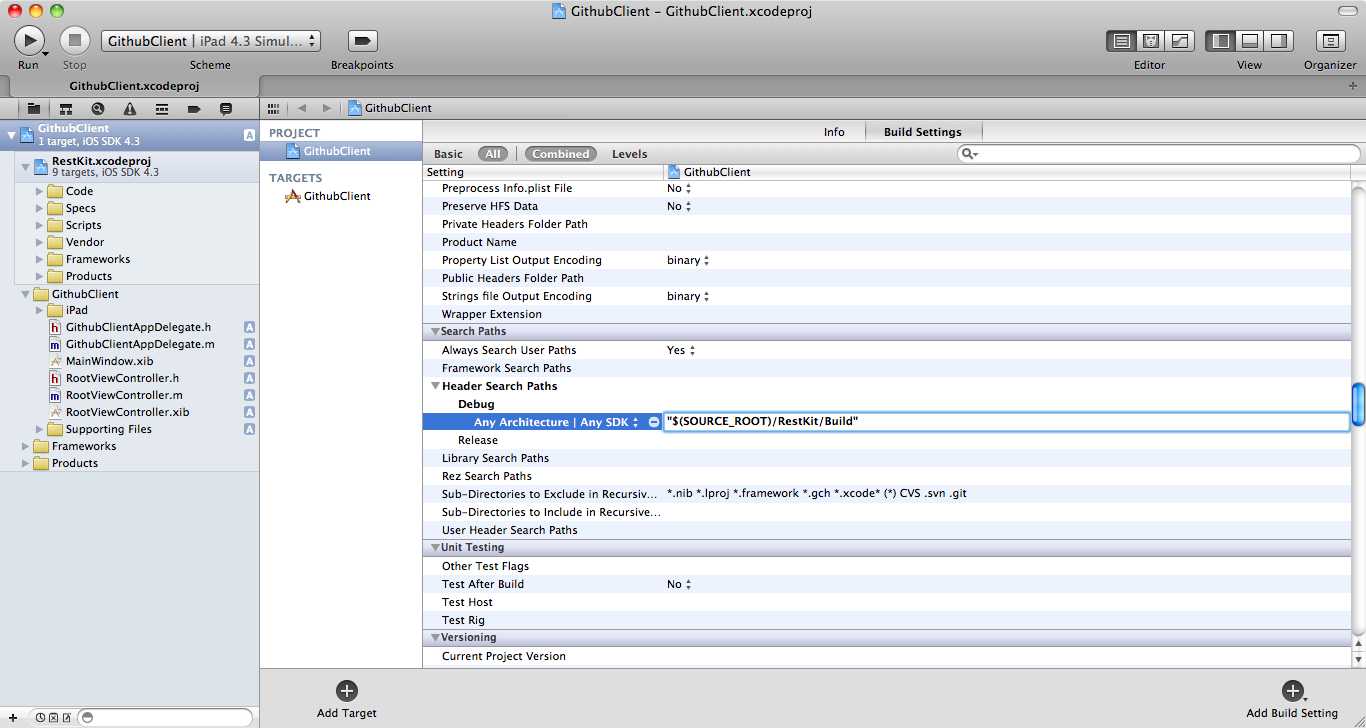Open the related files grid menu
Screen dimensions: 1366x728
(273, 108)
